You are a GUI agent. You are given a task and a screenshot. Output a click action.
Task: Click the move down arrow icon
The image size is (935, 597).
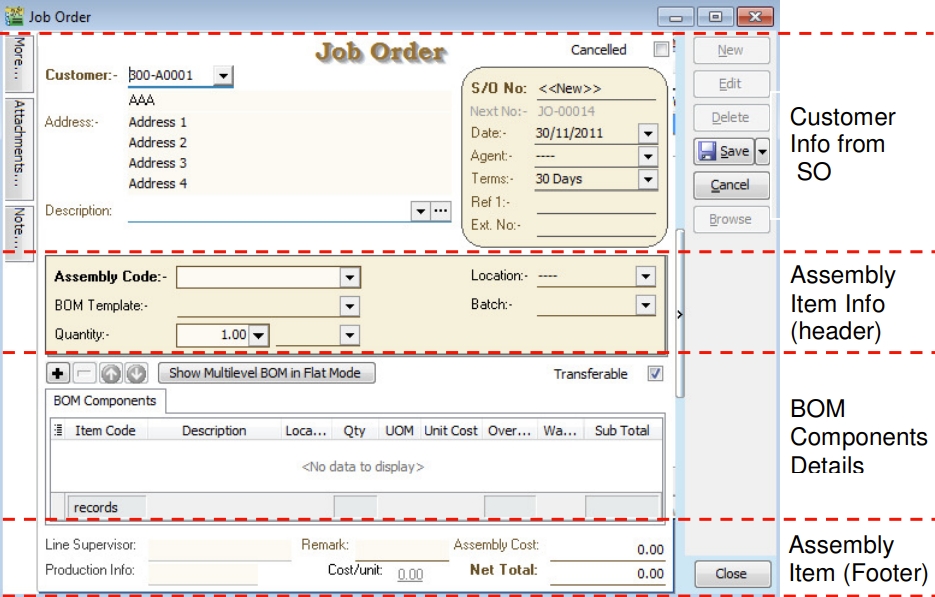click(137, 374)
